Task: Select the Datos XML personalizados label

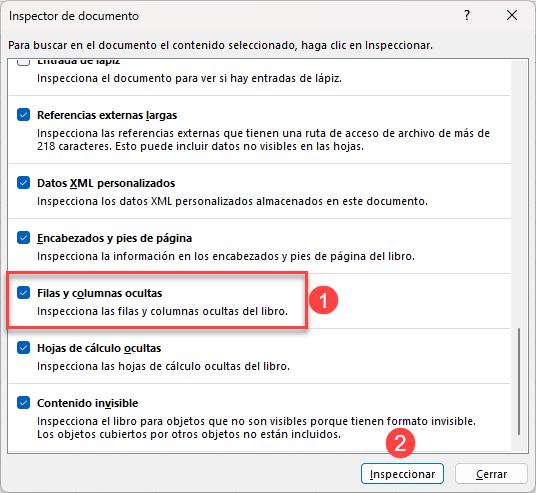Action: point(106,183)
